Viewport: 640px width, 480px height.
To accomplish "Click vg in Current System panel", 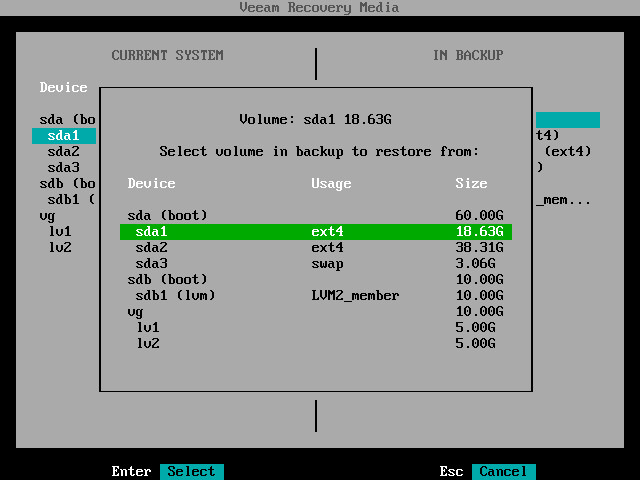I will [47, 216].
